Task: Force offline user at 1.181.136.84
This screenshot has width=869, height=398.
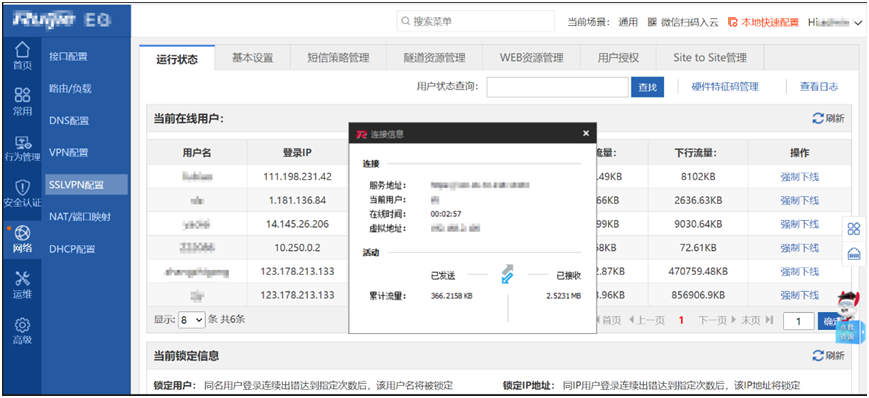Action: pyautogui.click(x=800, y=200)
